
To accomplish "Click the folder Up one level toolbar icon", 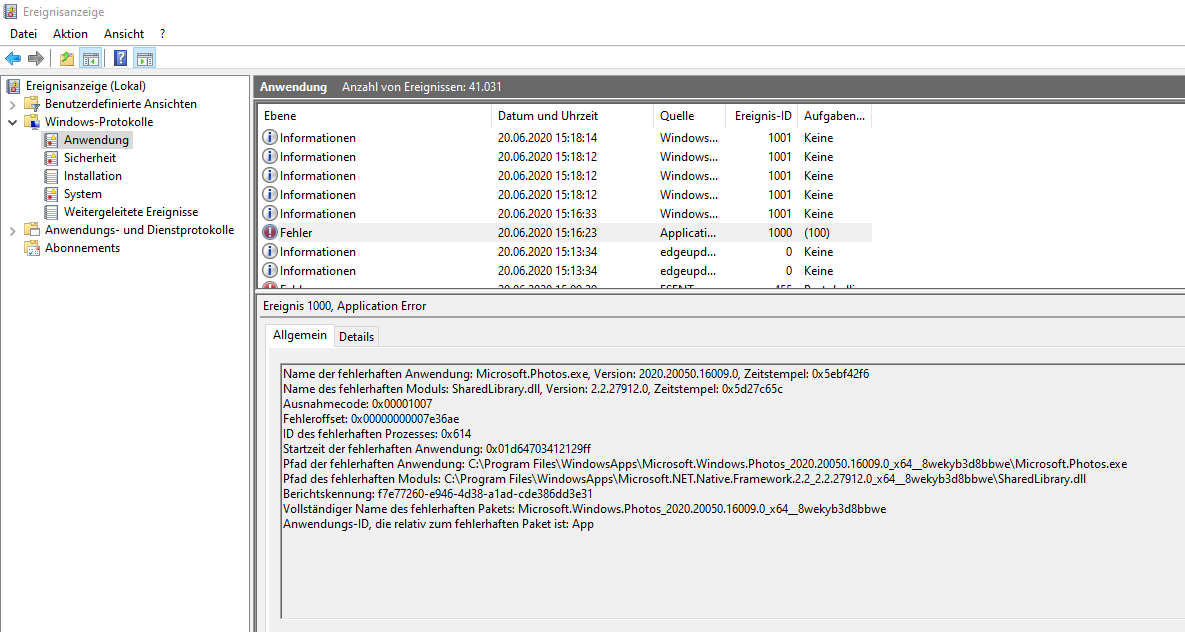I will click(x=67, y=58).
